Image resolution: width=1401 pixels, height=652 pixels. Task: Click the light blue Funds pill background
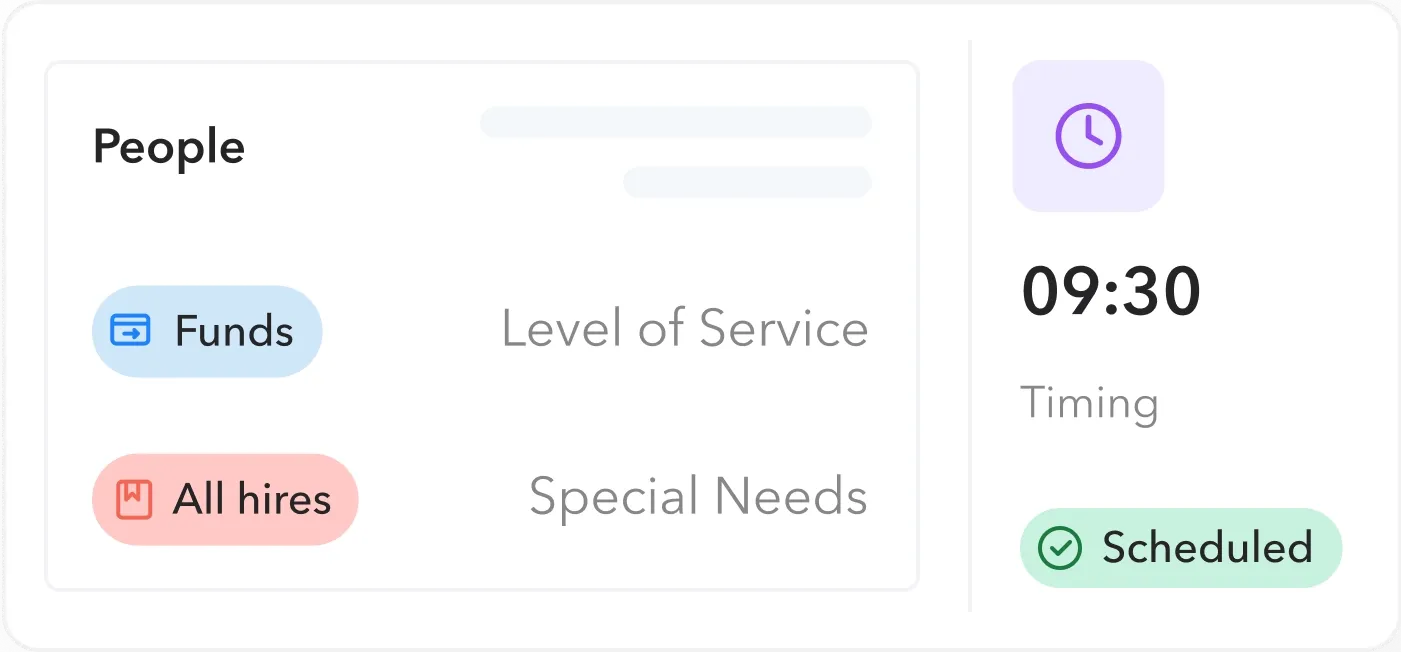tap(307, 354)
